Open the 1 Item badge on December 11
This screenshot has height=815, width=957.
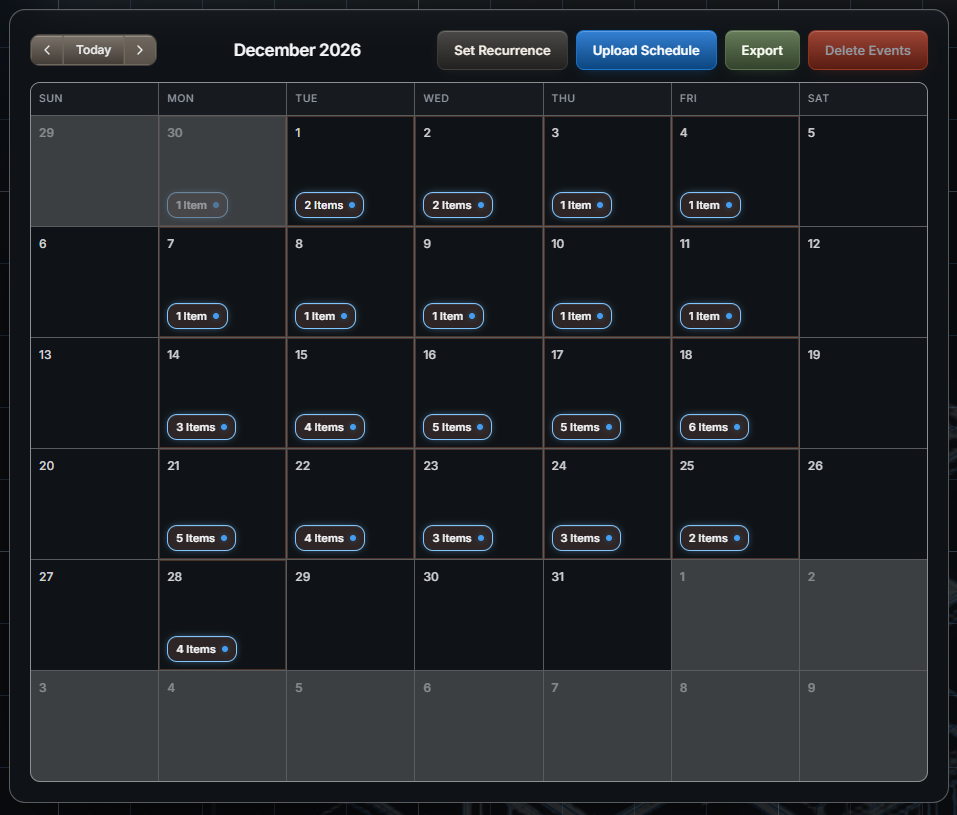pyautogui.click(x=710, y=316)
